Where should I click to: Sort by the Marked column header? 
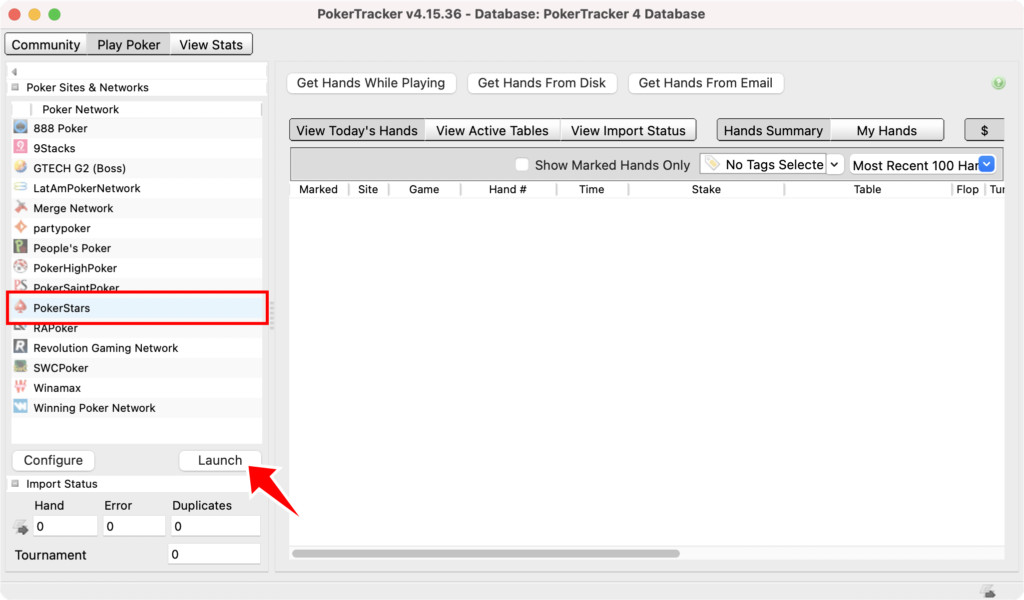tap(319, 189)
